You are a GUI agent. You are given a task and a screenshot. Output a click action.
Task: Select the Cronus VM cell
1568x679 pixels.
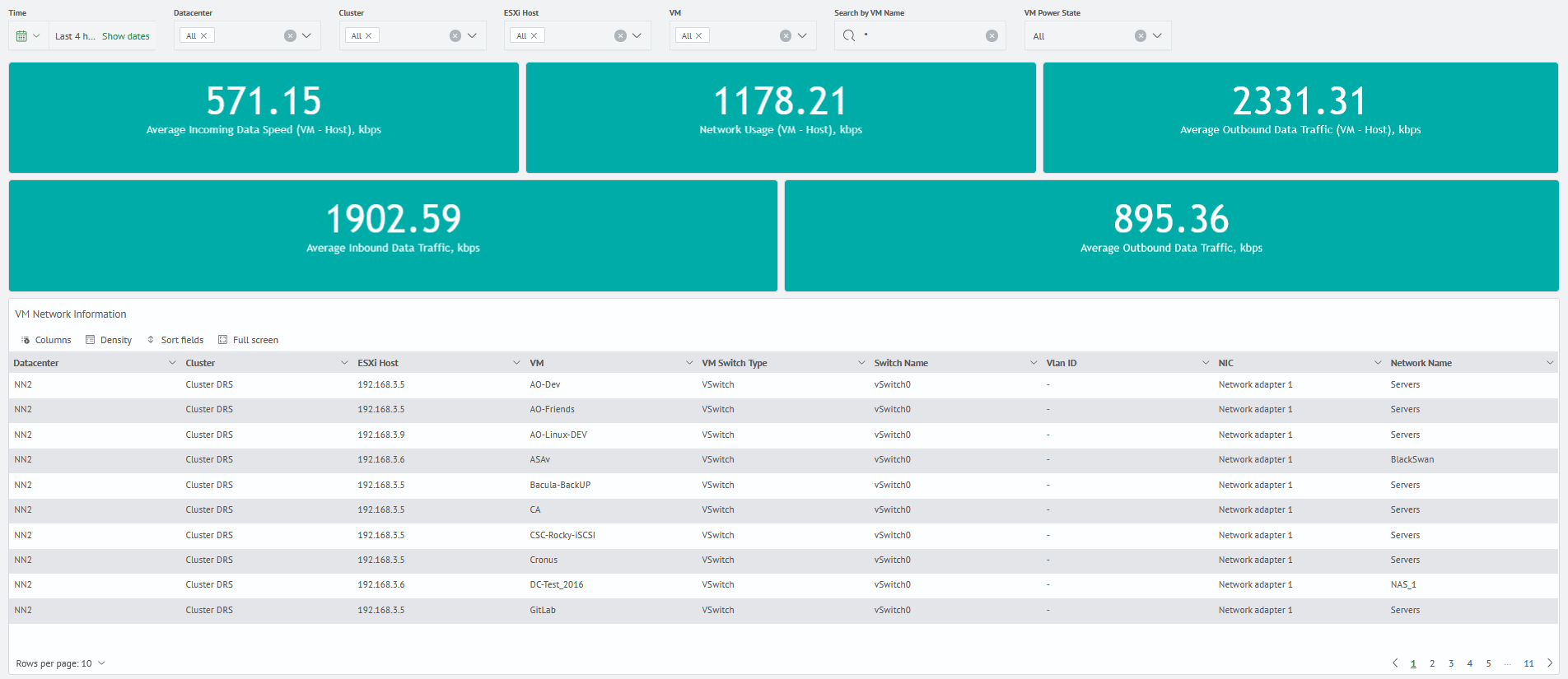click(x=611, y=560)
